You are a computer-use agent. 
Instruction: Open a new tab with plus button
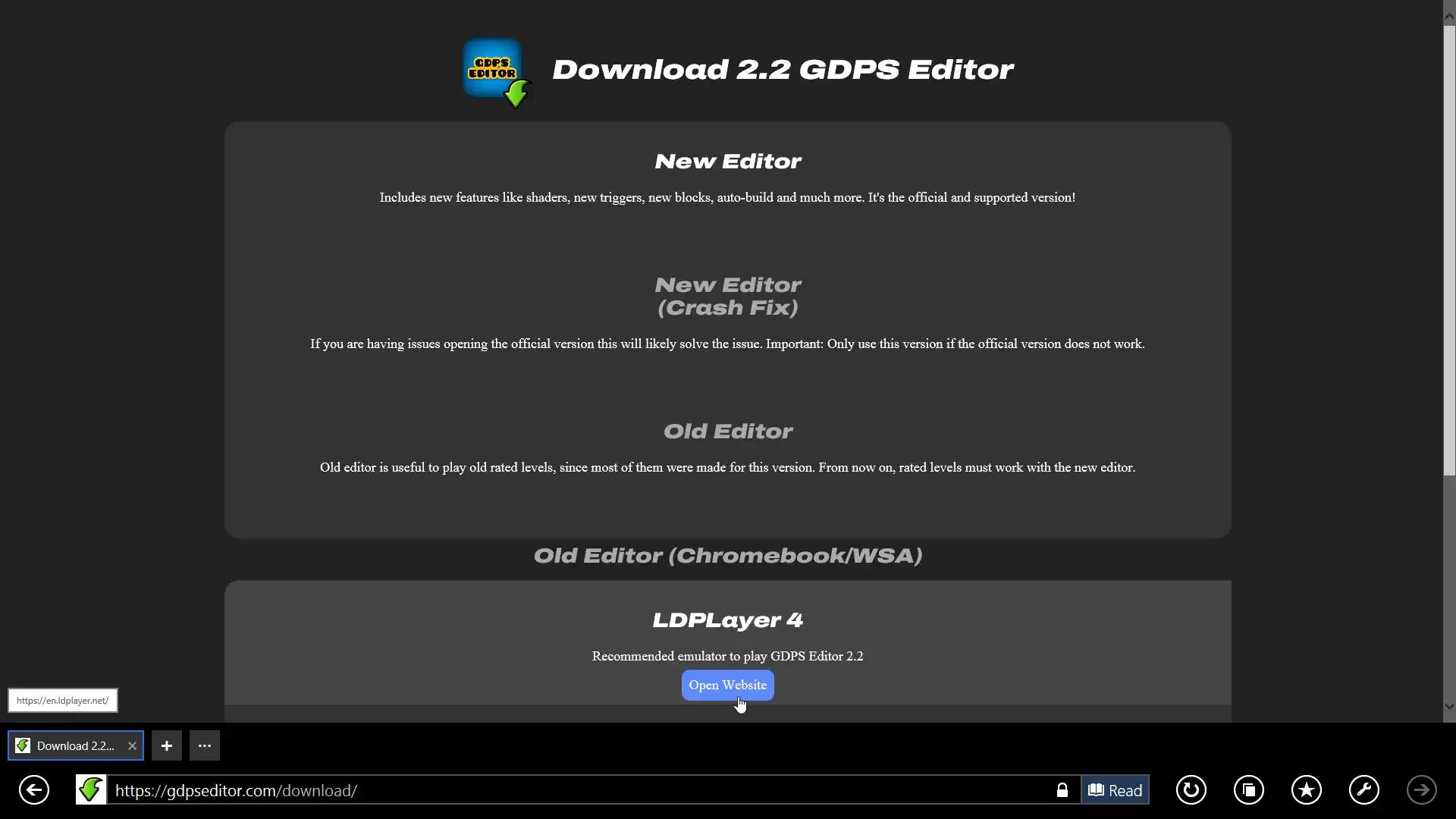coord(167,746)
